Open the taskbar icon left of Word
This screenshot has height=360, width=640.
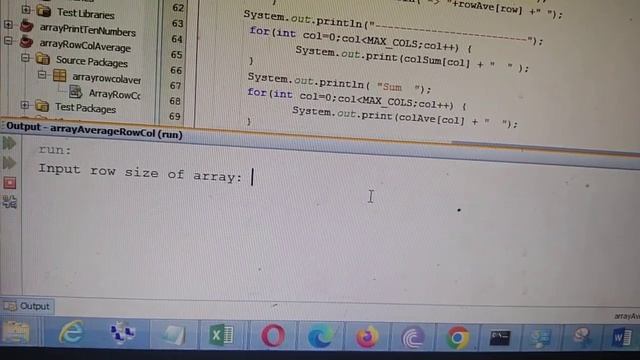tap(581, 337)
